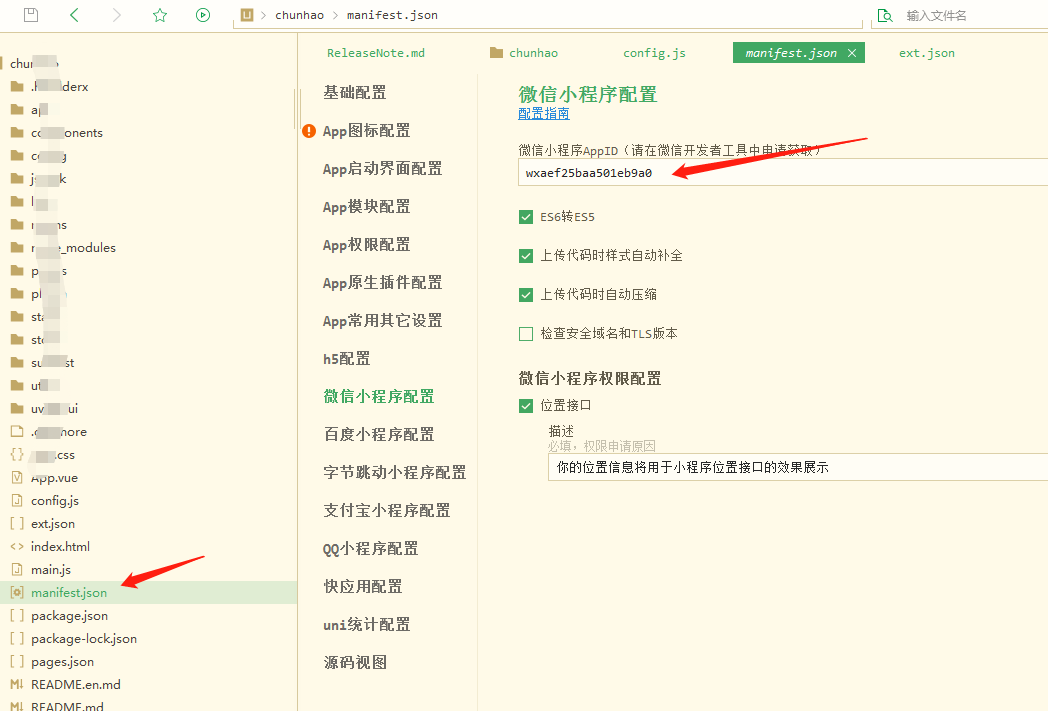The width and height of the screenshot is (1048, 711).
Task: Select the manifest.json tab
Action: coord(791,53)
